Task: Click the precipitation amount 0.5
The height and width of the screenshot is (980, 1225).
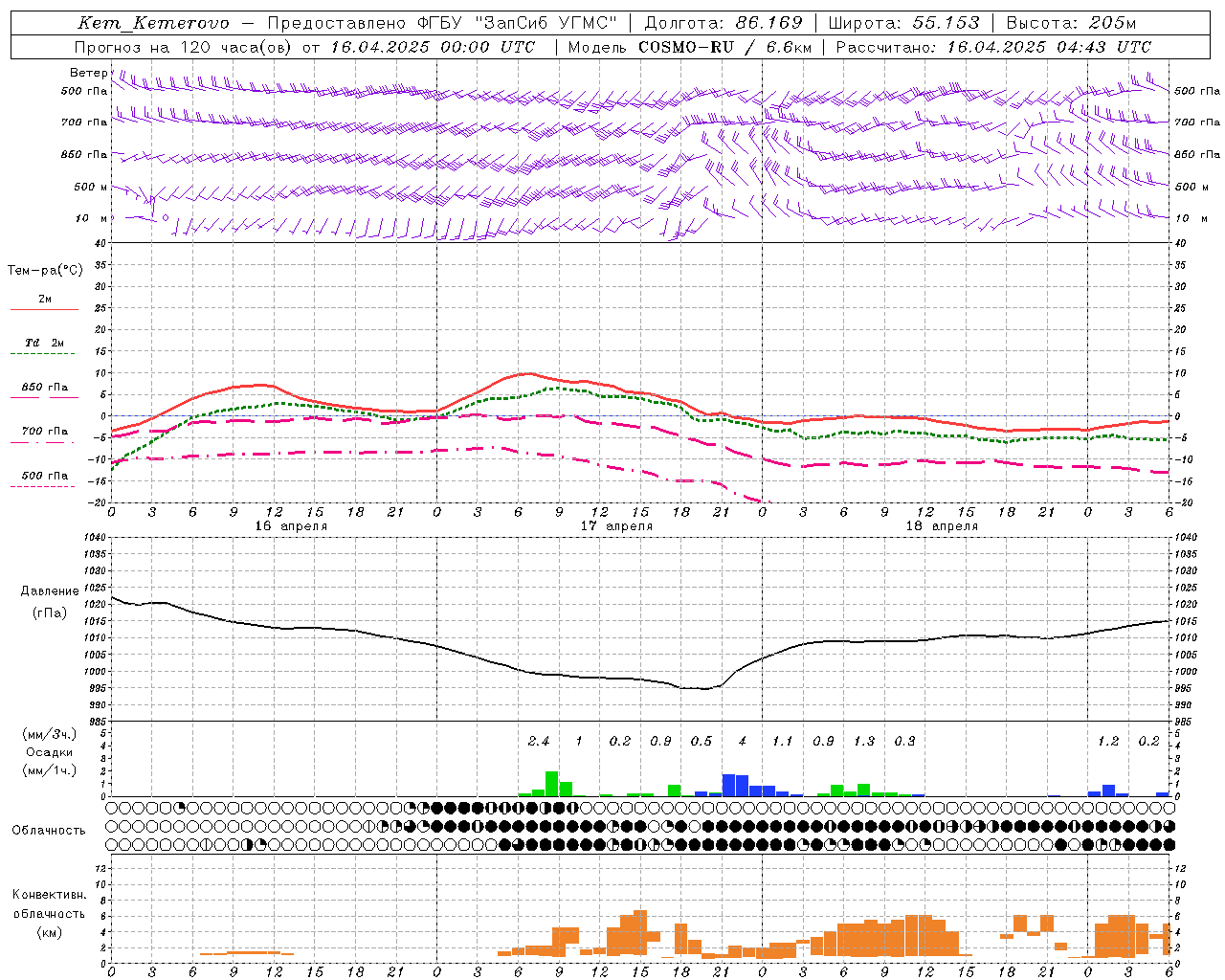Action: point(702,741)
